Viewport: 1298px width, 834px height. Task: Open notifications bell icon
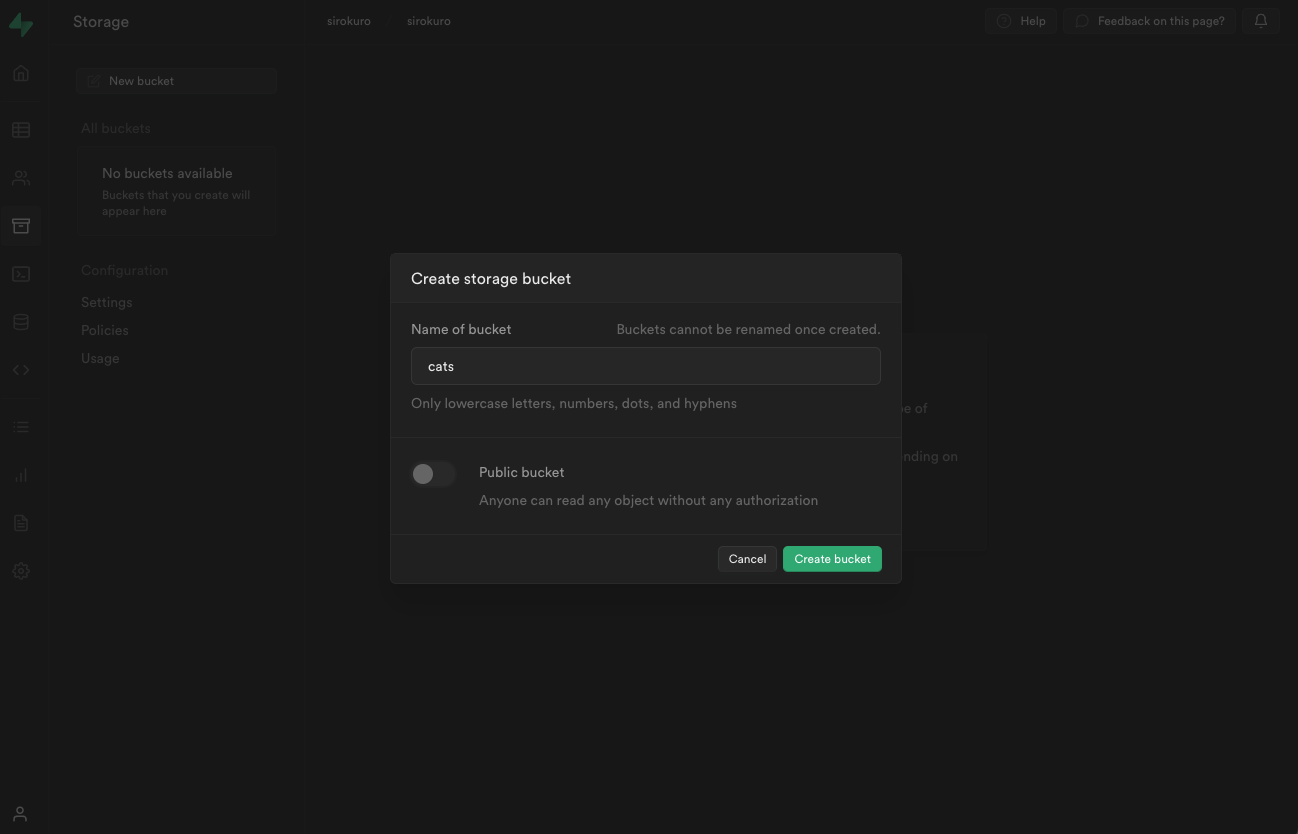coord(1261,21)
